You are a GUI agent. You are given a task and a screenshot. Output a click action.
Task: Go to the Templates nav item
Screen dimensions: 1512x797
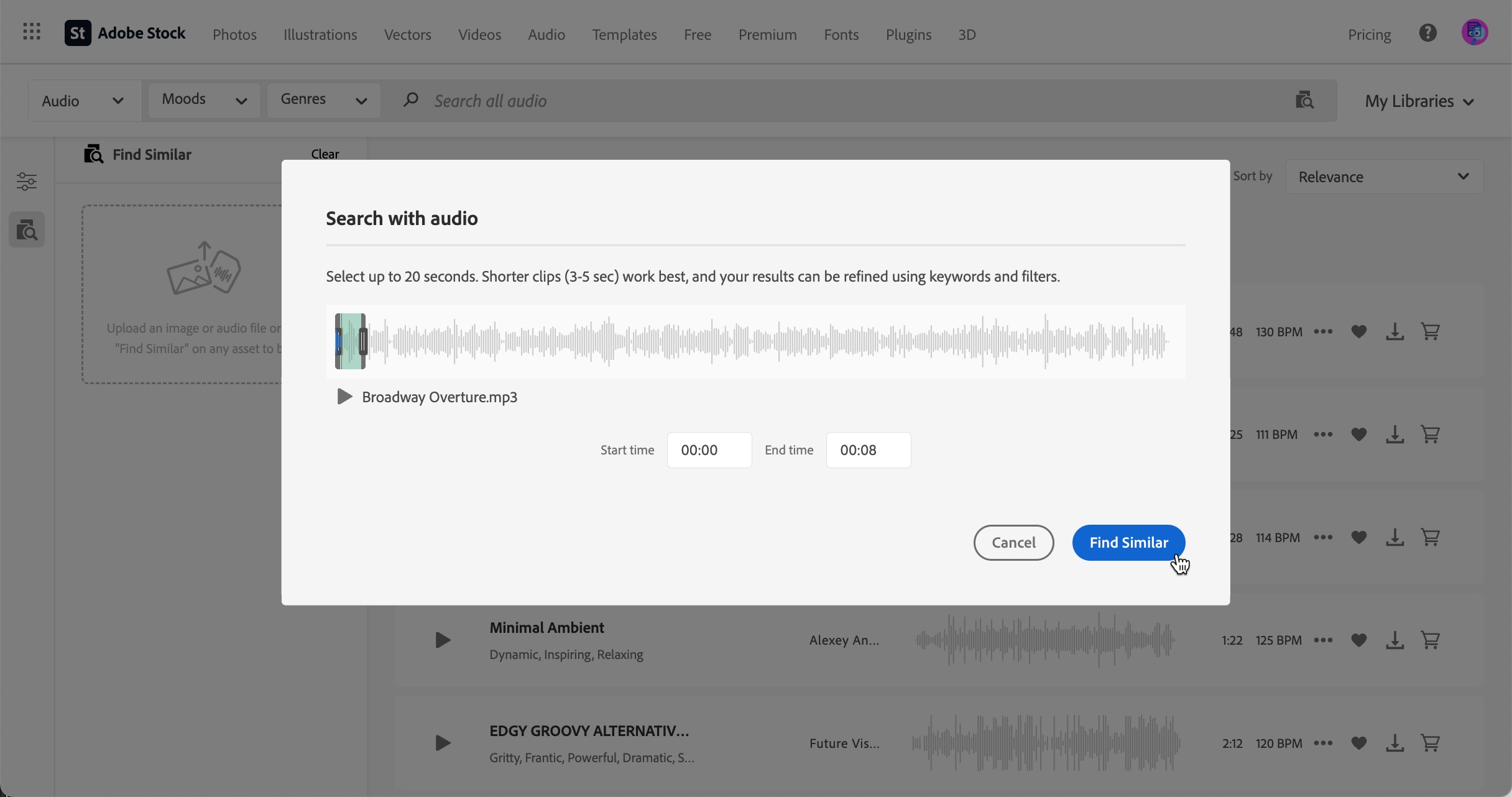pos(624,34)
